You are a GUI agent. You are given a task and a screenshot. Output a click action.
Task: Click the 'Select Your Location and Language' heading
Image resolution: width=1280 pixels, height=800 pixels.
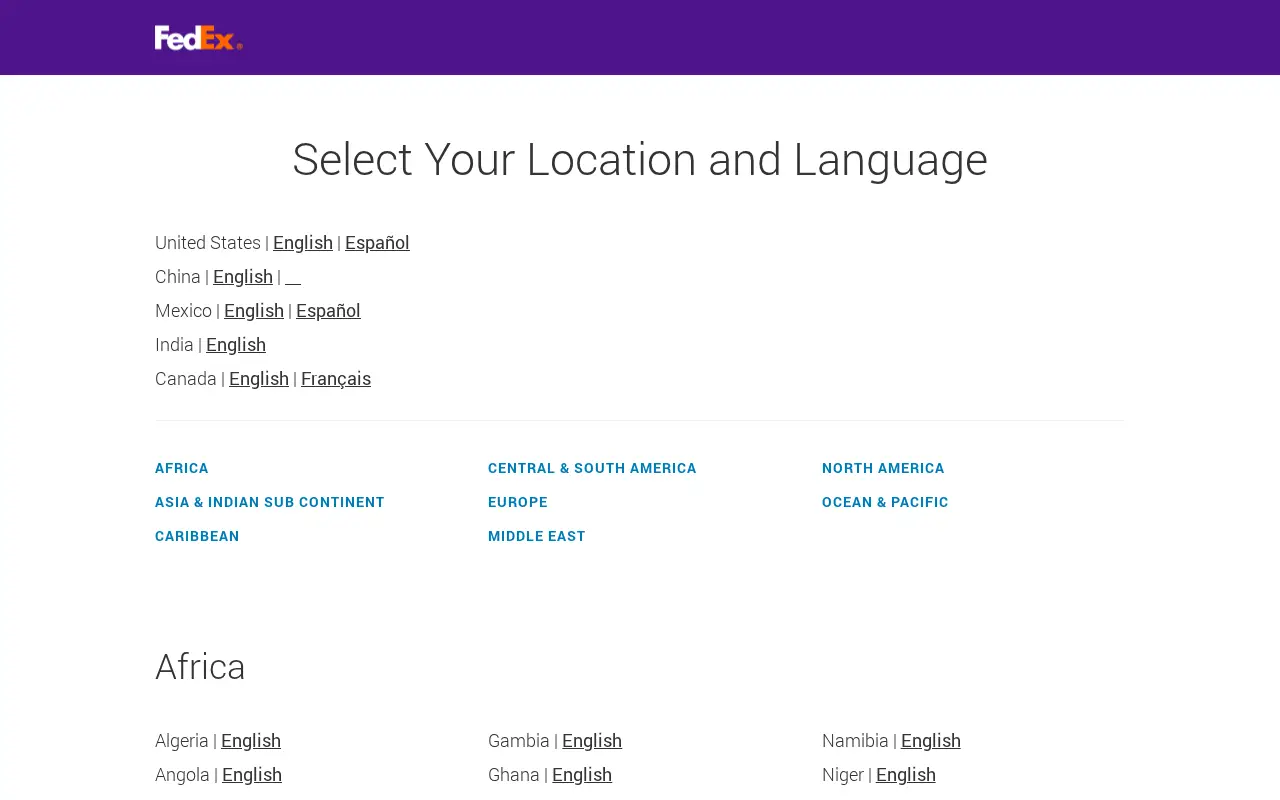click(640, 159)
